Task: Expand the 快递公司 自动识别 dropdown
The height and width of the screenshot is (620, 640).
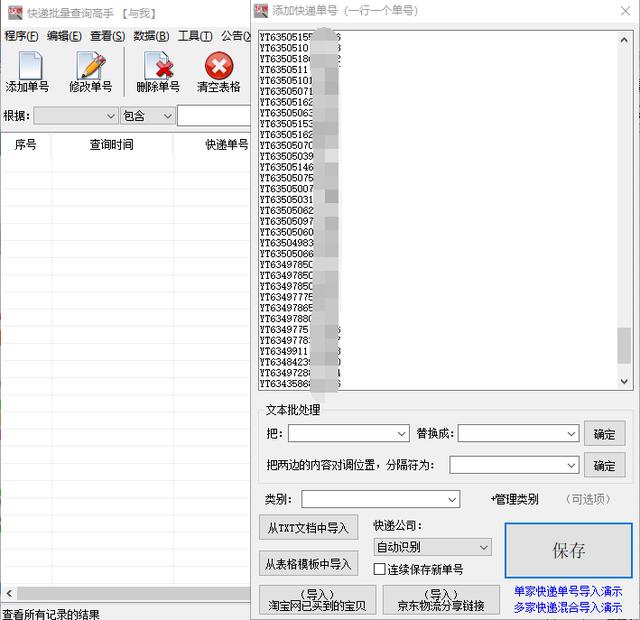Action: [x=484, y=547]
